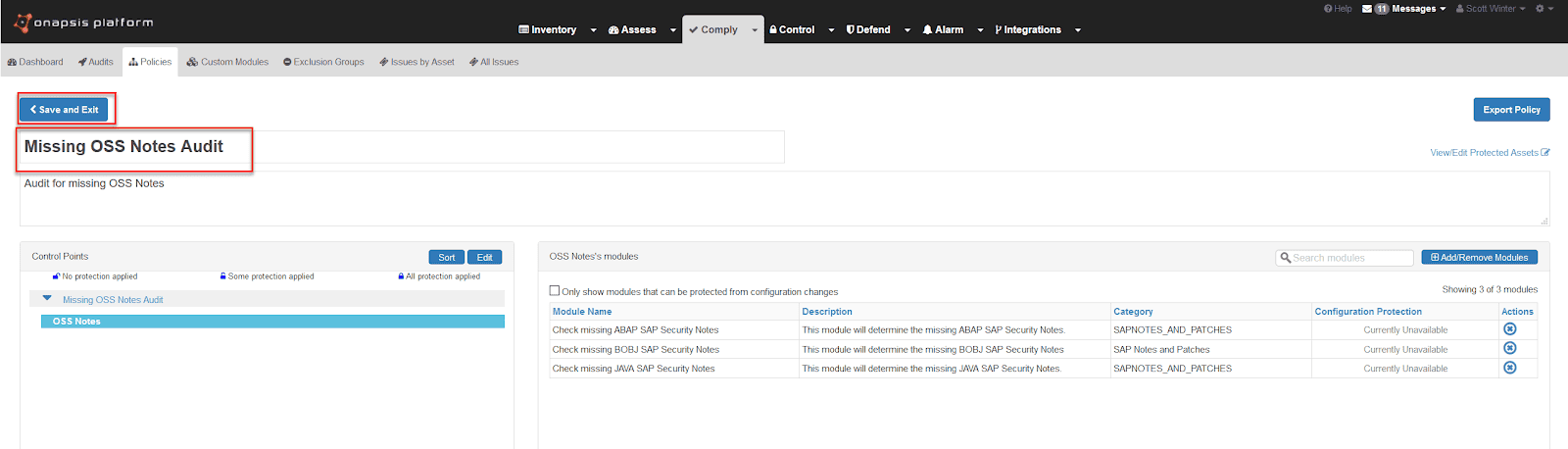The width and height of the screenshot is (1568, 449).
Task: Open the Scott Winter user dropdown
Action: point(1491,9)
